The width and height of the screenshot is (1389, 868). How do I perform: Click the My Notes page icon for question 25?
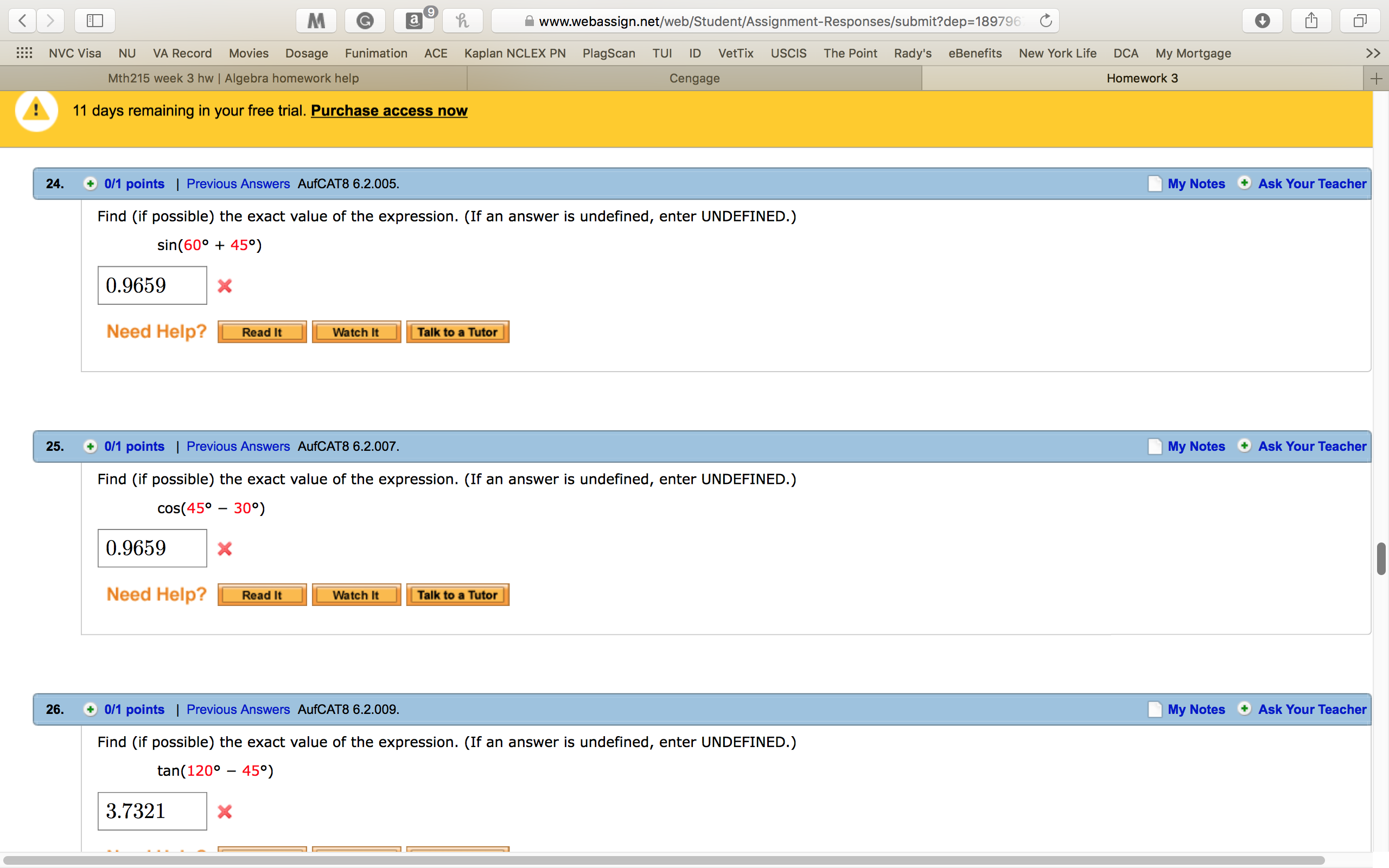click(1155, 446)
